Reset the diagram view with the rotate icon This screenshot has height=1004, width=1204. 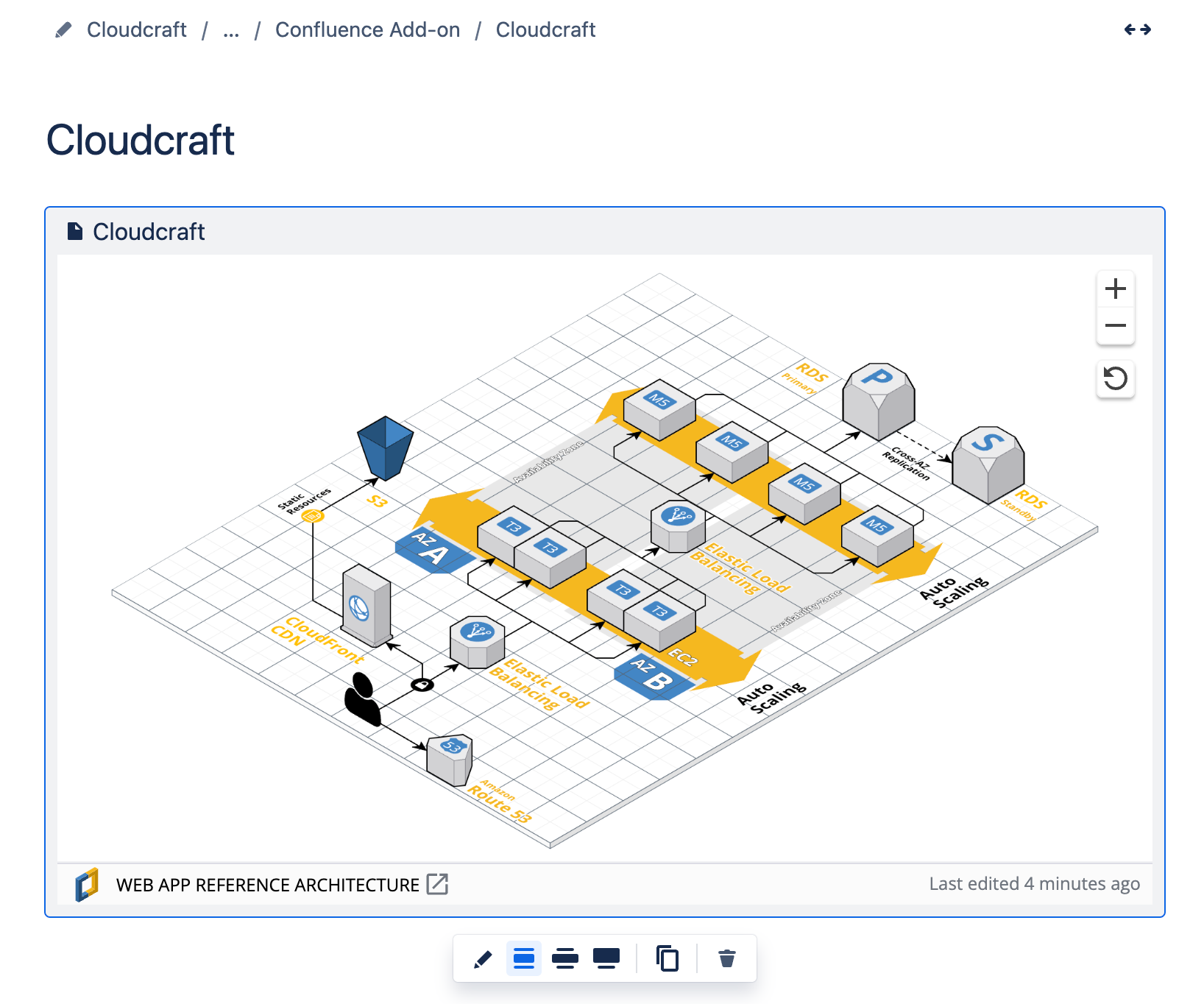1116,379
